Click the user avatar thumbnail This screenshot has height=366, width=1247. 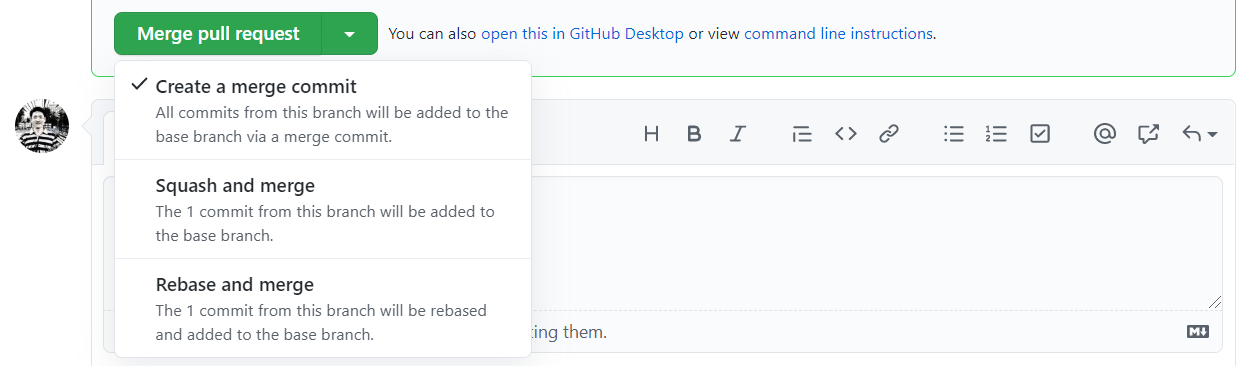pyautogui.click(x=42, y=127)
